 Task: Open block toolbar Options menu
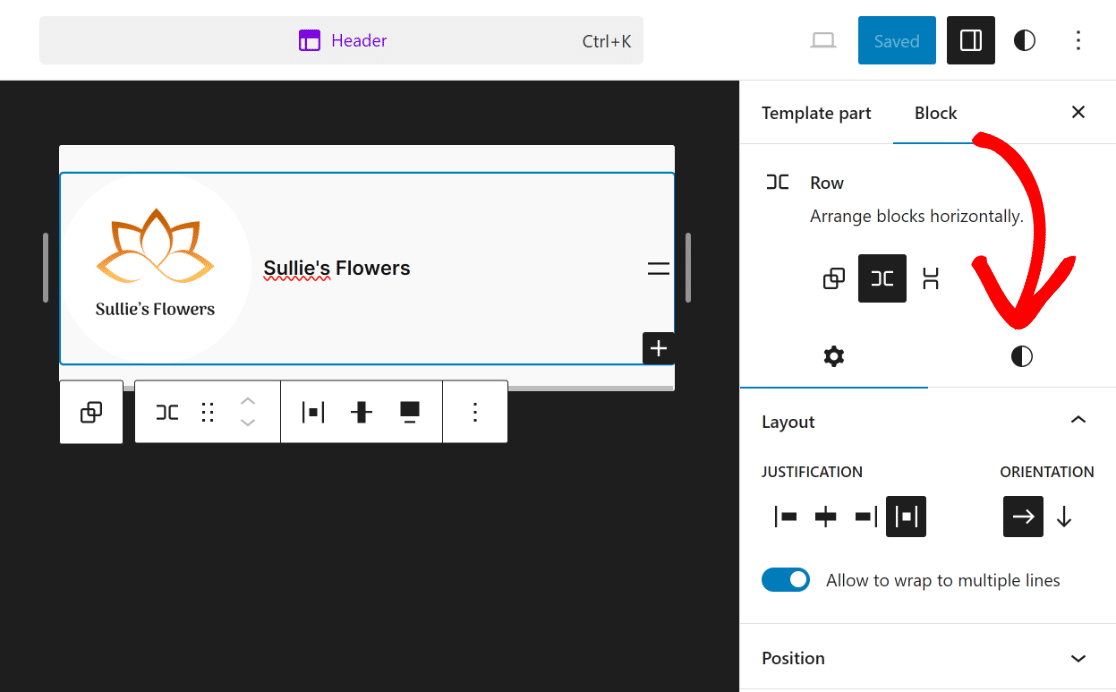[x=475, y=411]
